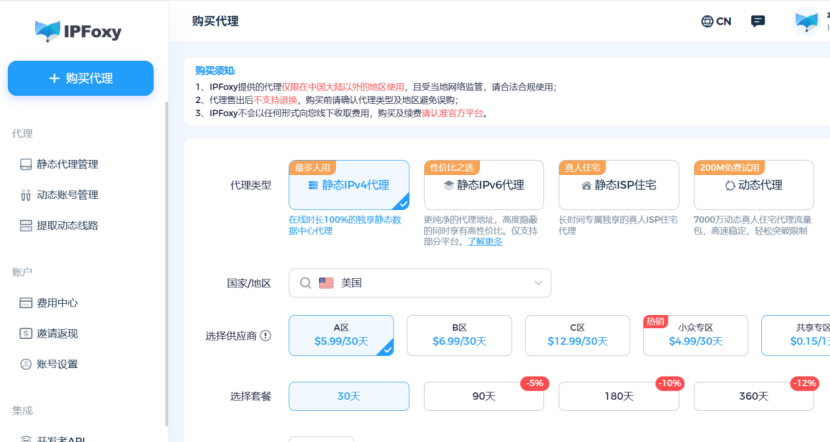Expand the 国家/地区 dropdown arrow
Viewport: 830px width, 442px height.
coord(538,283)
